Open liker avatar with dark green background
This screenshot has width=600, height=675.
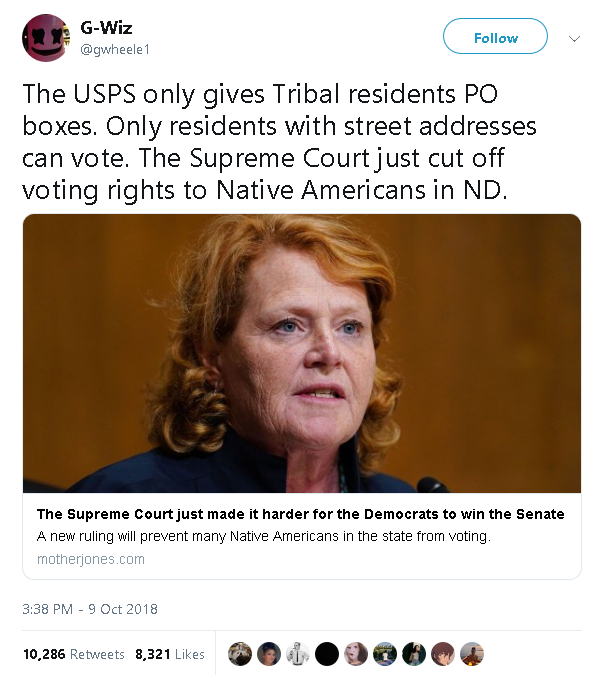pos(414,654)
